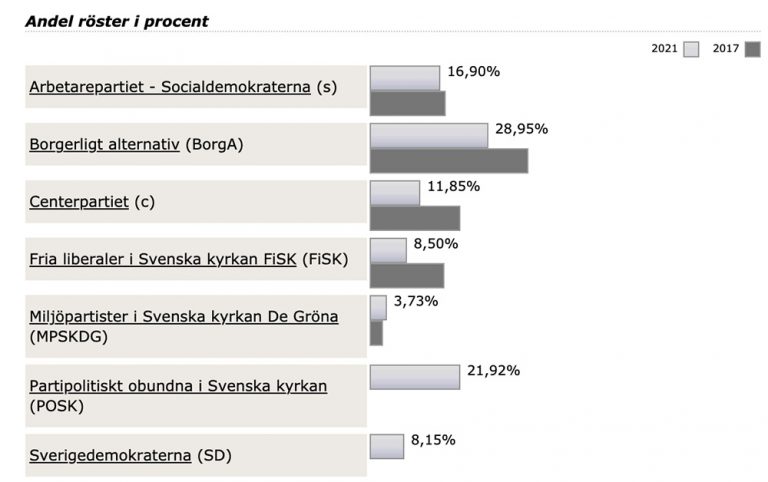The image size is (768, 482).
Task: Select Borgerligt alternativ dark 2017 bar
Action: point(449,161)
